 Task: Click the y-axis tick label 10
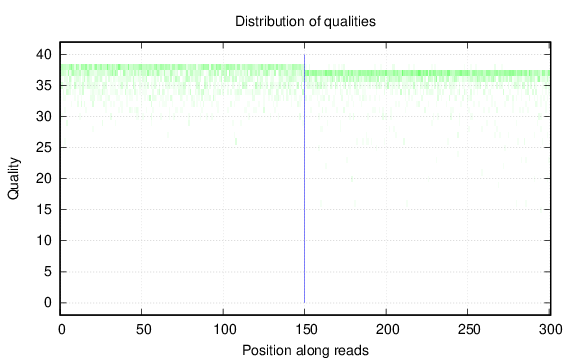44,241
